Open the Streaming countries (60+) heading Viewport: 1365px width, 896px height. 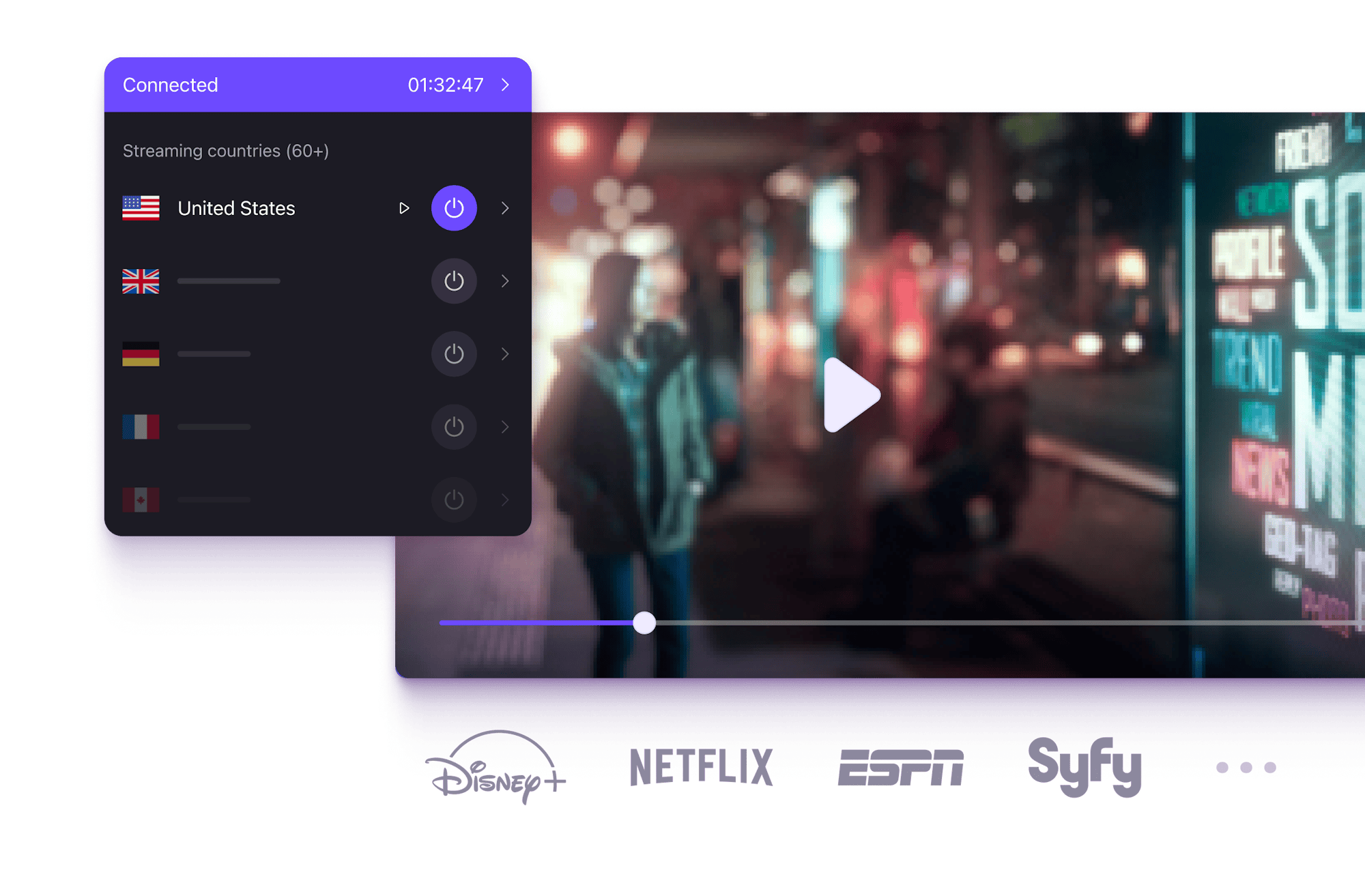coord(225,151)
